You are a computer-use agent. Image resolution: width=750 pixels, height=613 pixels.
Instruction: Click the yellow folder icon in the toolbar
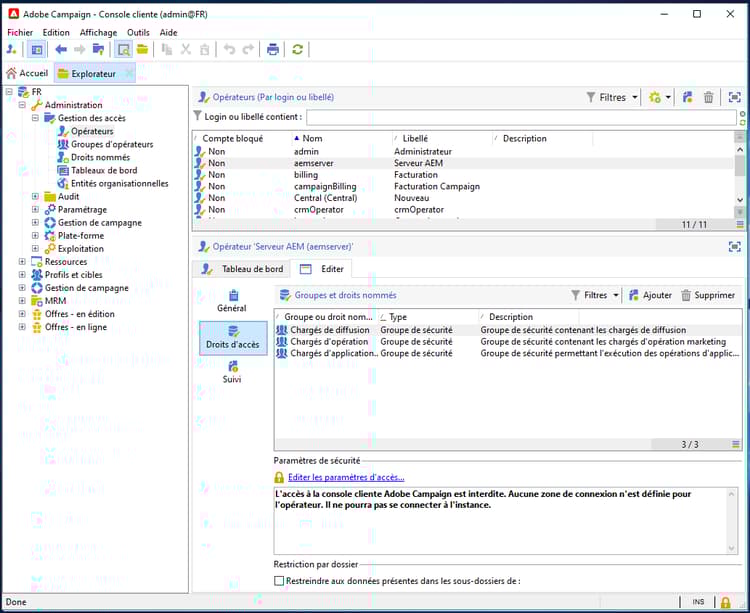[x=143, y=49]
